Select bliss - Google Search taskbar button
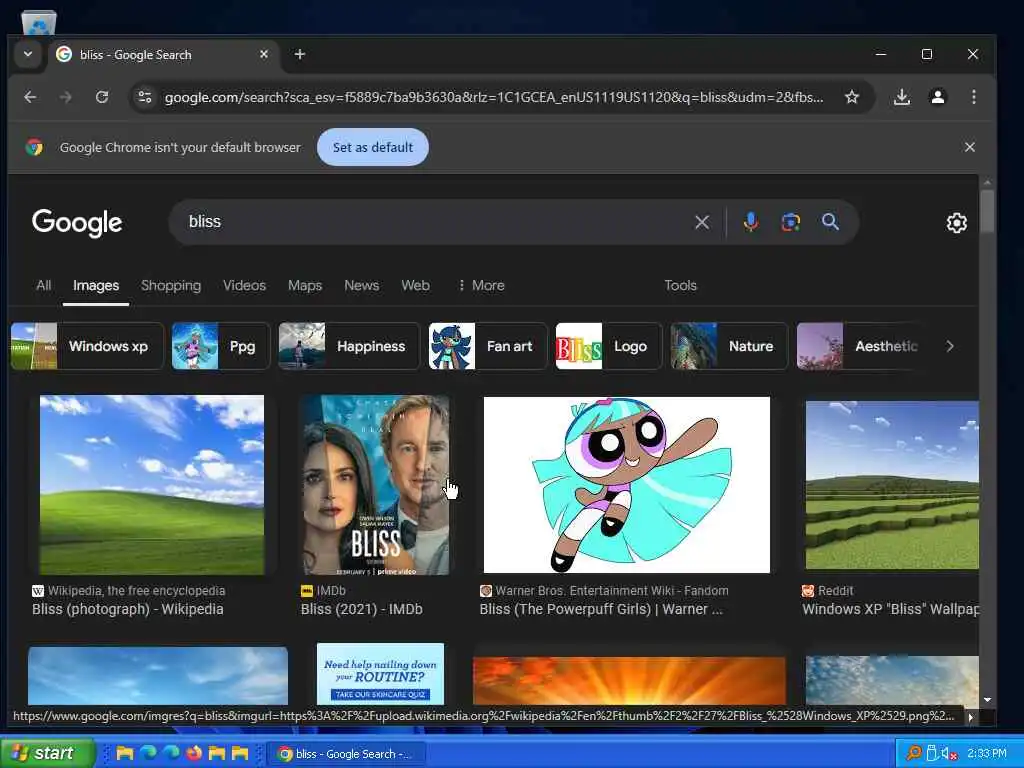This screenshot has width=1024, height=768. pyautogui.click(x=347, y=754)
